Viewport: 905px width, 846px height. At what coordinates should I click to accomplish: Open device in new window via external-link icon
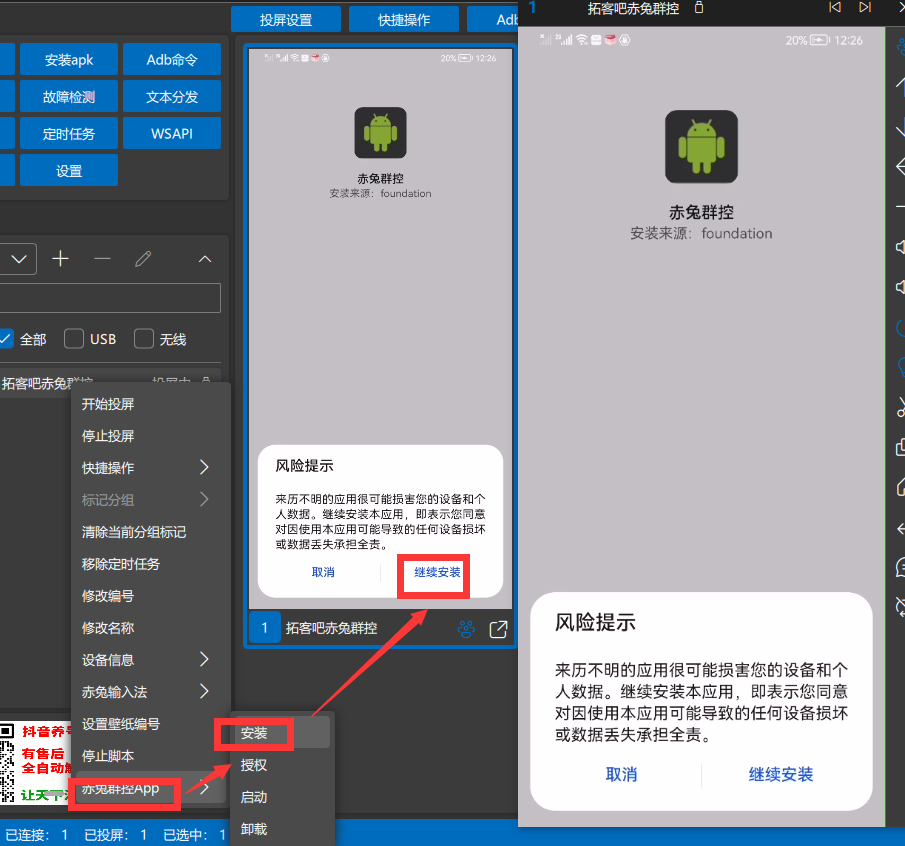501,628
